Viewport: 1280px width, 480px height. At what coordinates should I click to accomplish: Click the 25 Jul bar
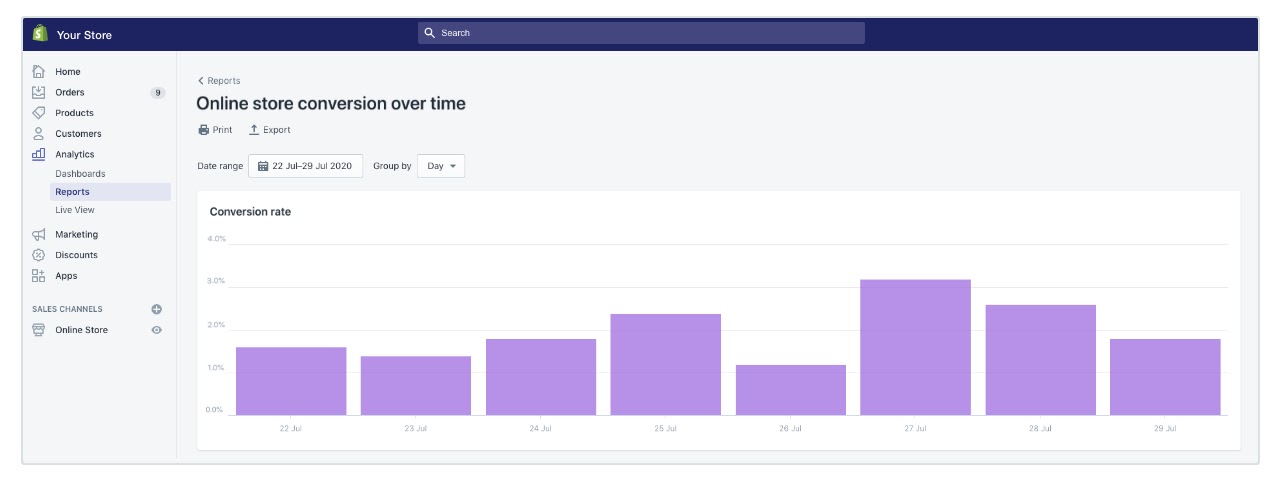point(666,365)
